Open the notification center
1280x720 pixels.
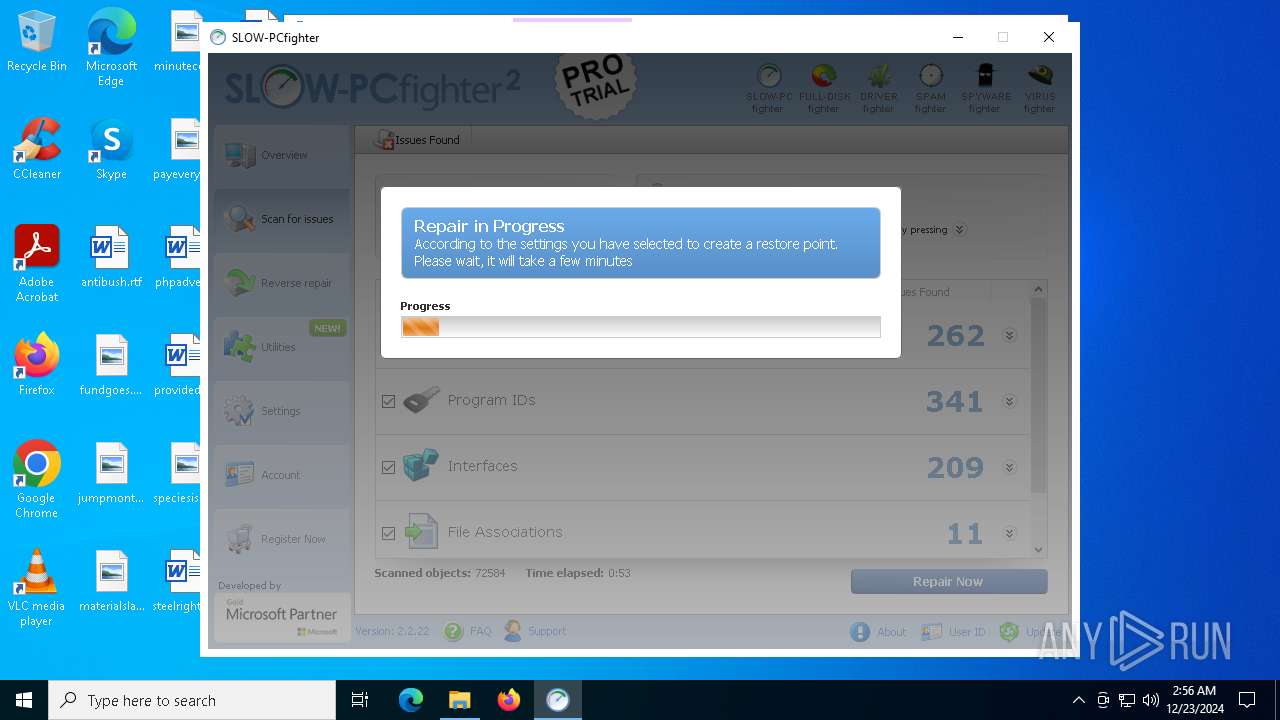point(1247,700)
